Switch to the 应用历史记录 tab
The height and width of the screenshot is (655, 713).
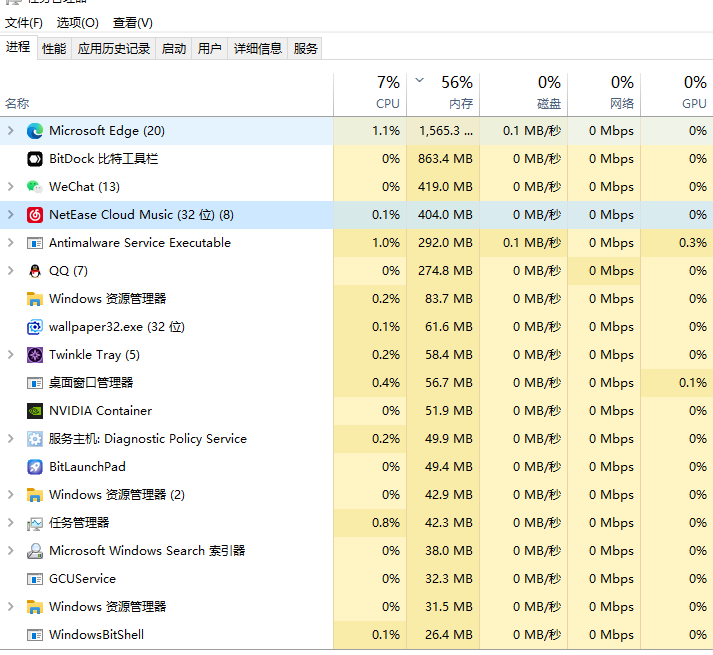pos(114,49)
